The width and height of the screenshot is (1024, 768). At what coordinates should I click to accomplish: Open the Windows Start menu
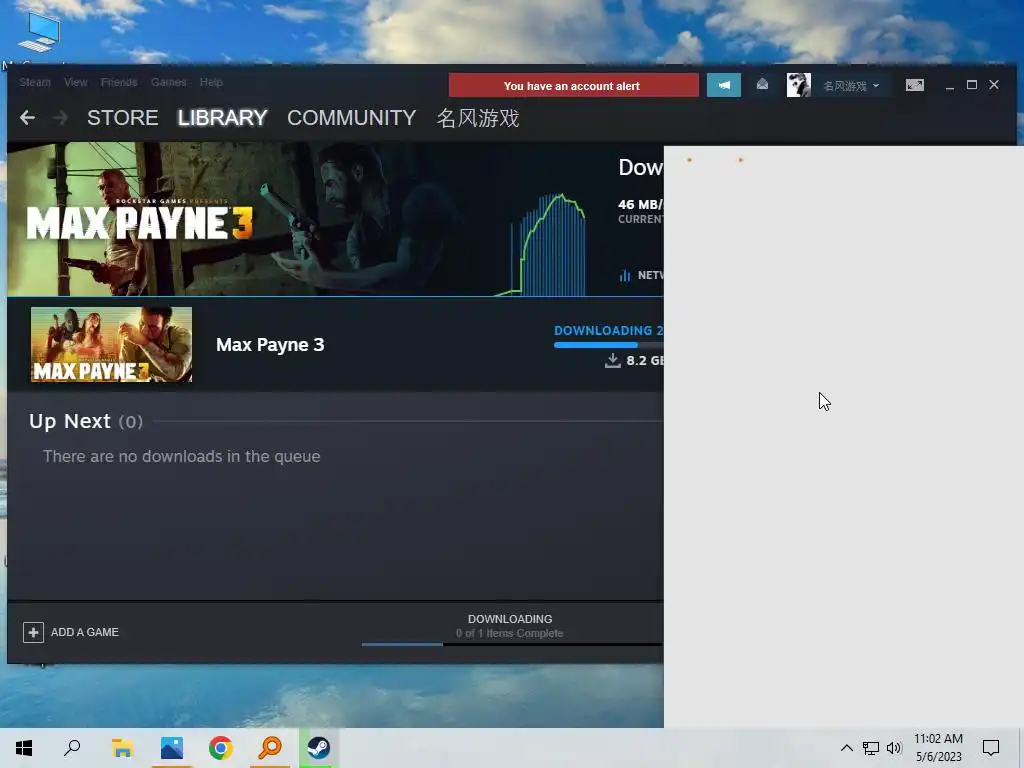(x=24, y=748)
